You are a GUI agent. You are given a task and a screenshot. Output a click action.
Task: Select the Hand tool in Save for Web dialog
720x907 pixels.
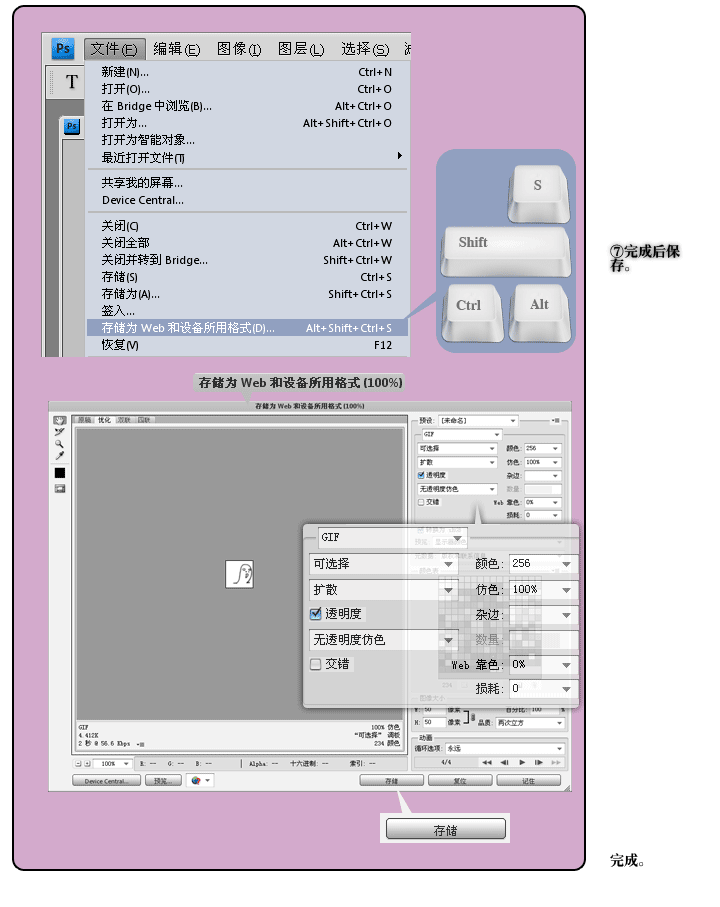tap(60, 421)
